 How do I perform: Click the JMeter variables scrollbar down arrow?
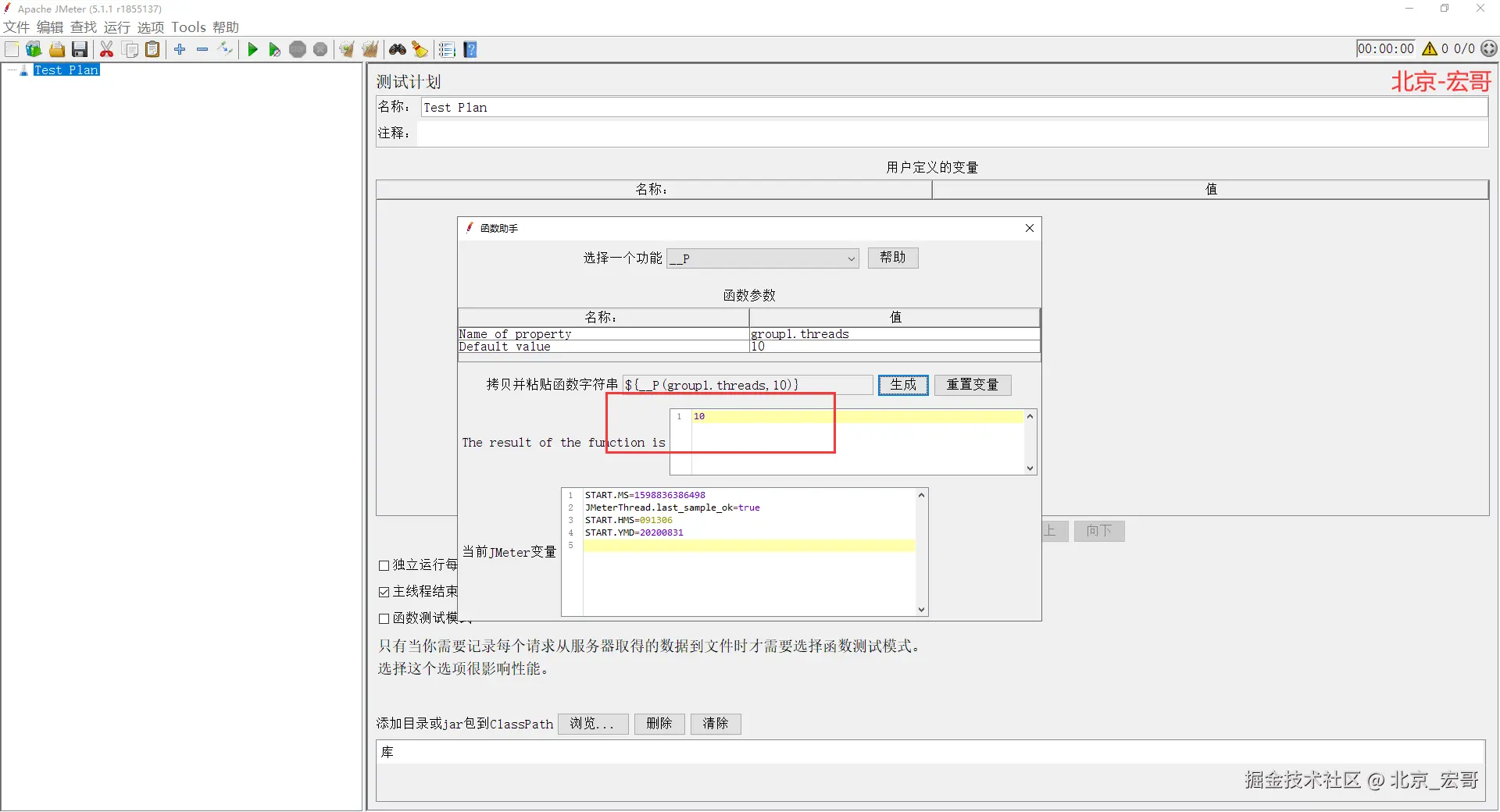(x=922, y=610)
